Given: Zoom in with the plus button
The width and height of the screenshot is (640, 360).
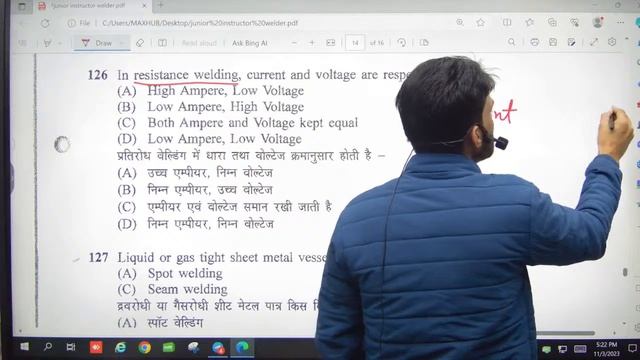Looking at the screenshot, I should (312, 43).
